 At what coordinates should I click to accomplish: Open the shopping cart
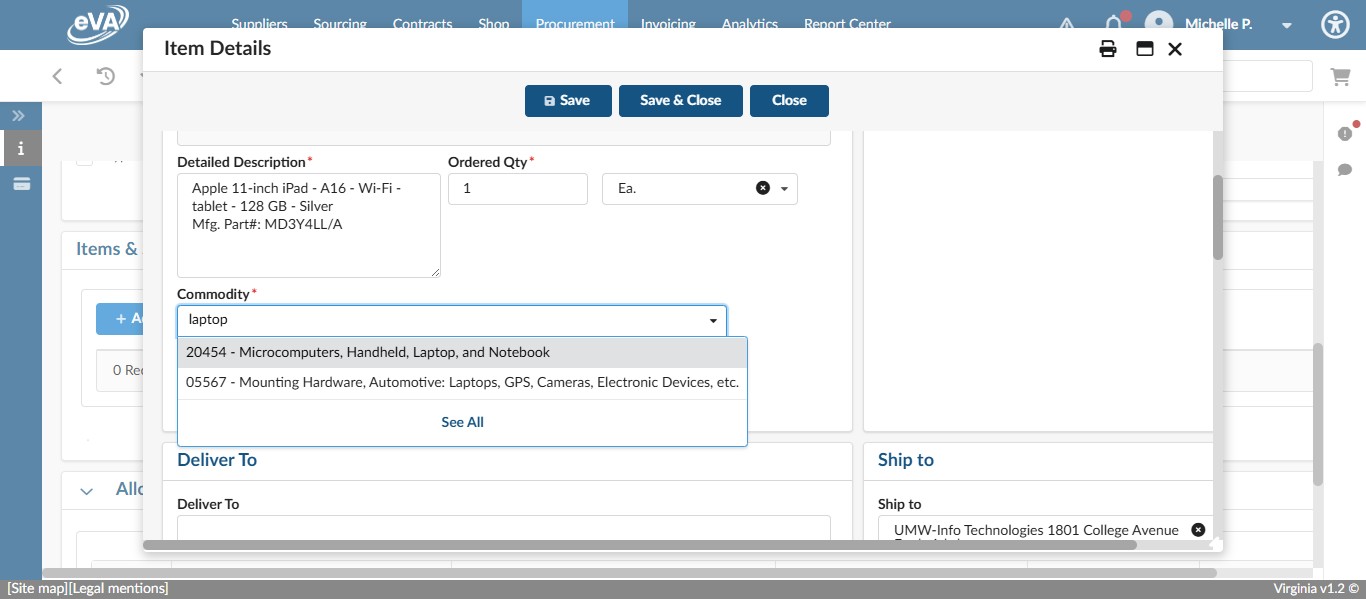pos(1339,76)
